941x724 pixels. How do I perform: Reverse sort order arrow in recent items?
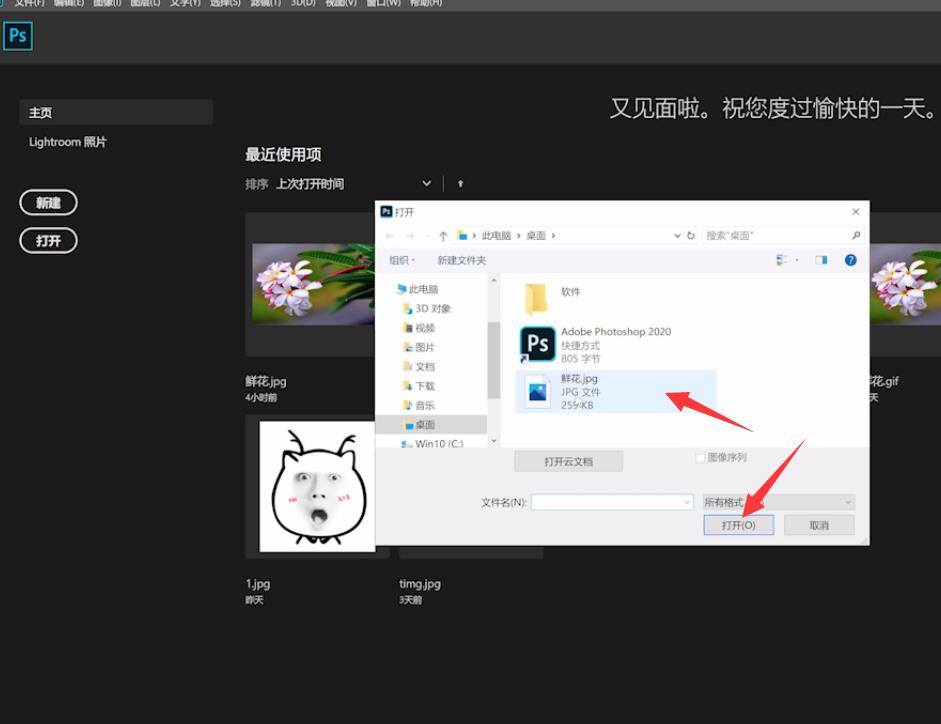click(460, 184)
